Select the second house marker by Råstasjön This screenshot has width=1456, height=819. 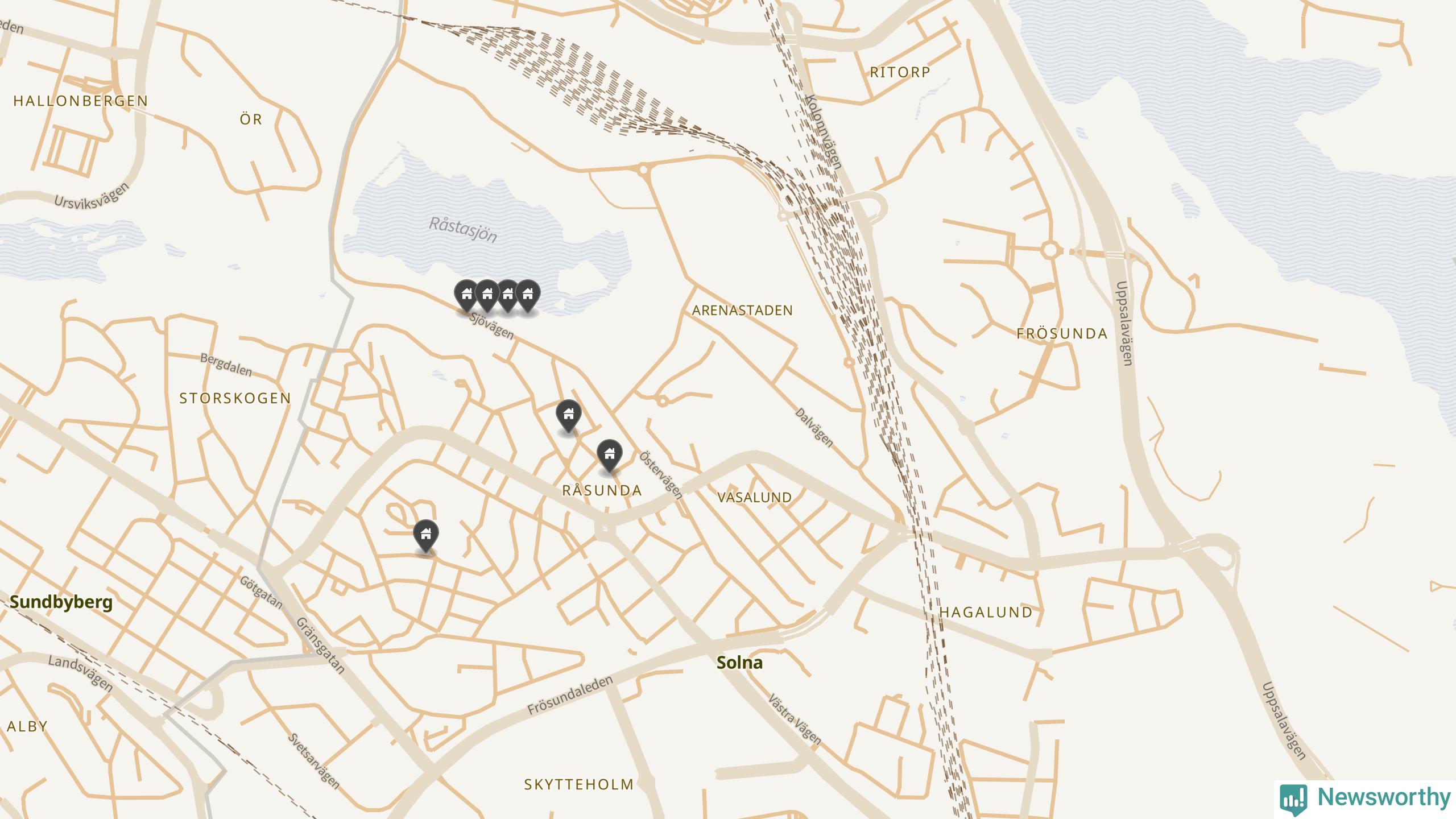point(487,295)
